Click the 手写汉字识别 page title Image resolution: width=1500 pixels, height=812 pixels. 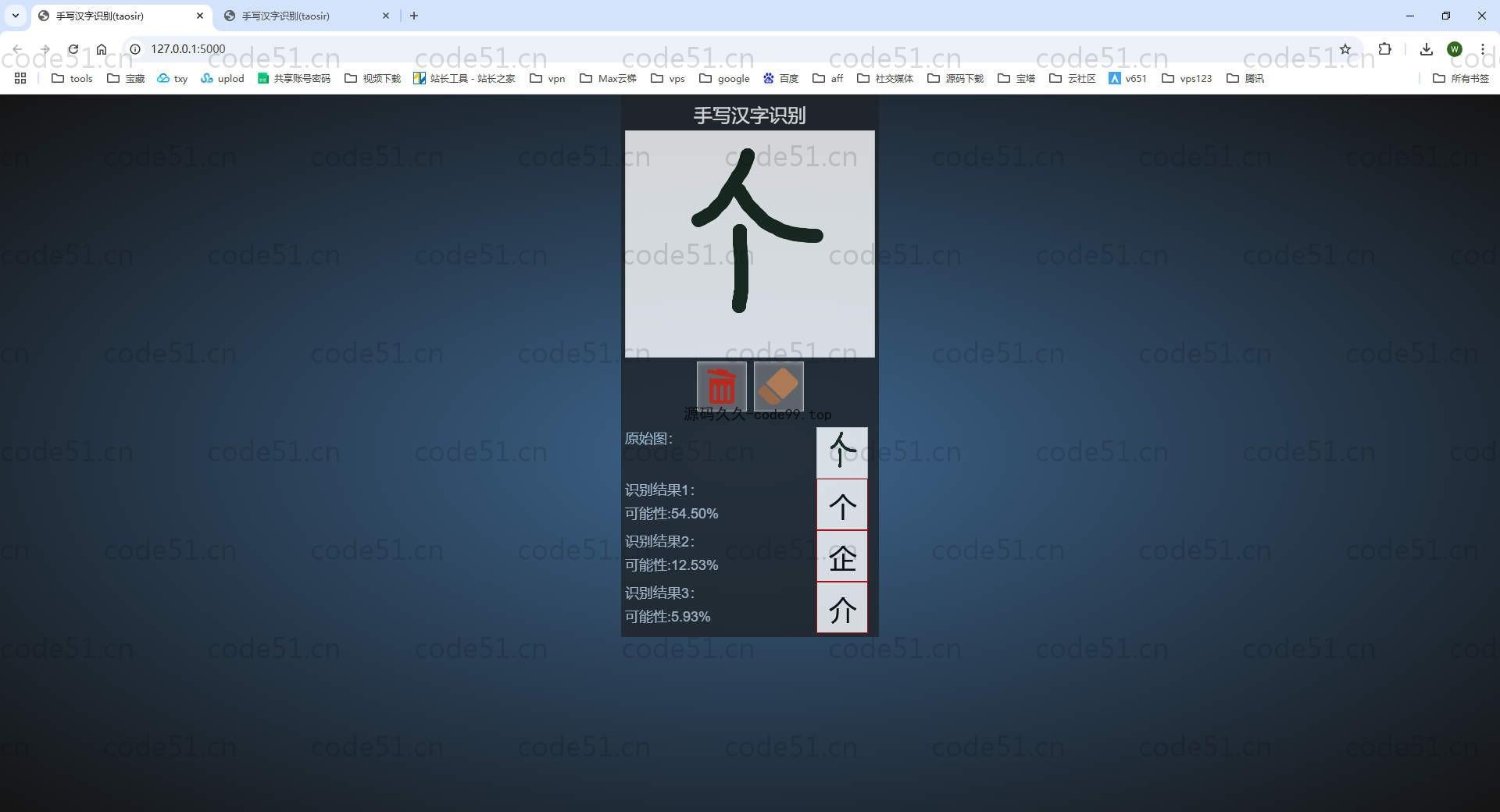[749, 116]
